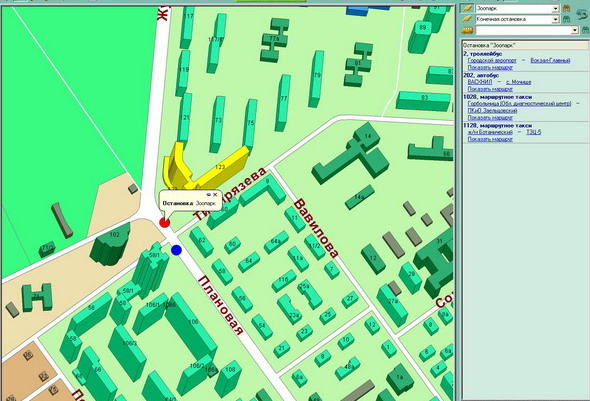Click the blue stop marker on map
The image size is (590, 401).
[x=176, y=250]
